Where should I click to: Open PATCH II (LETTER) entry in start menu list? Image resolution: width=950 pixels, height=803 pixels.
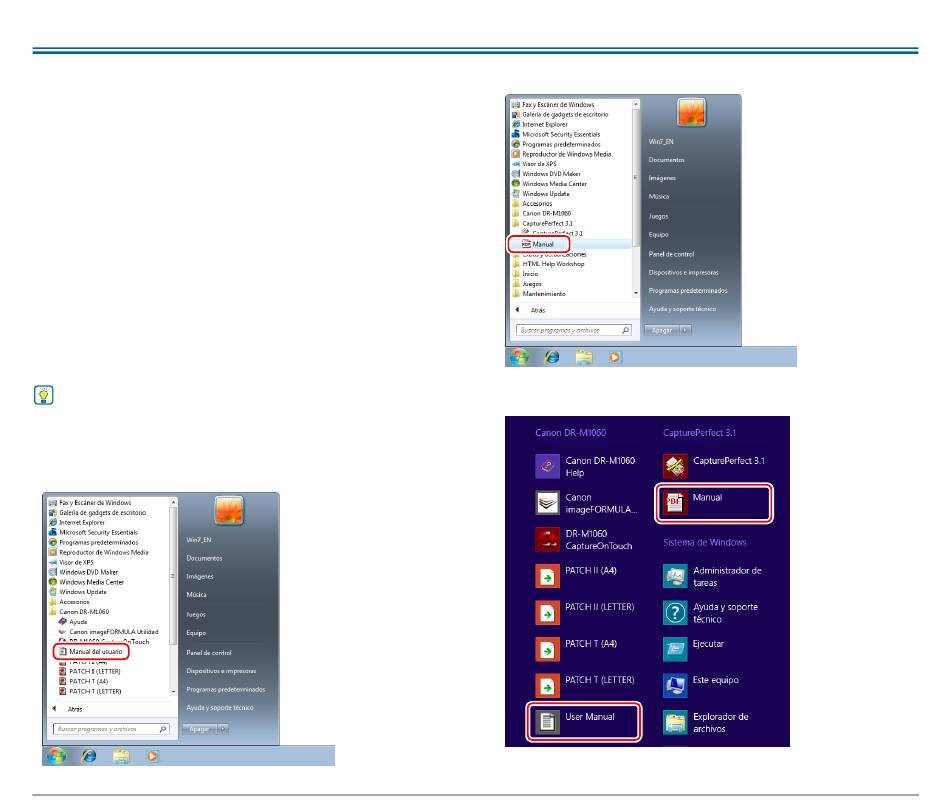pyautogui.click(x=90, y=671)
